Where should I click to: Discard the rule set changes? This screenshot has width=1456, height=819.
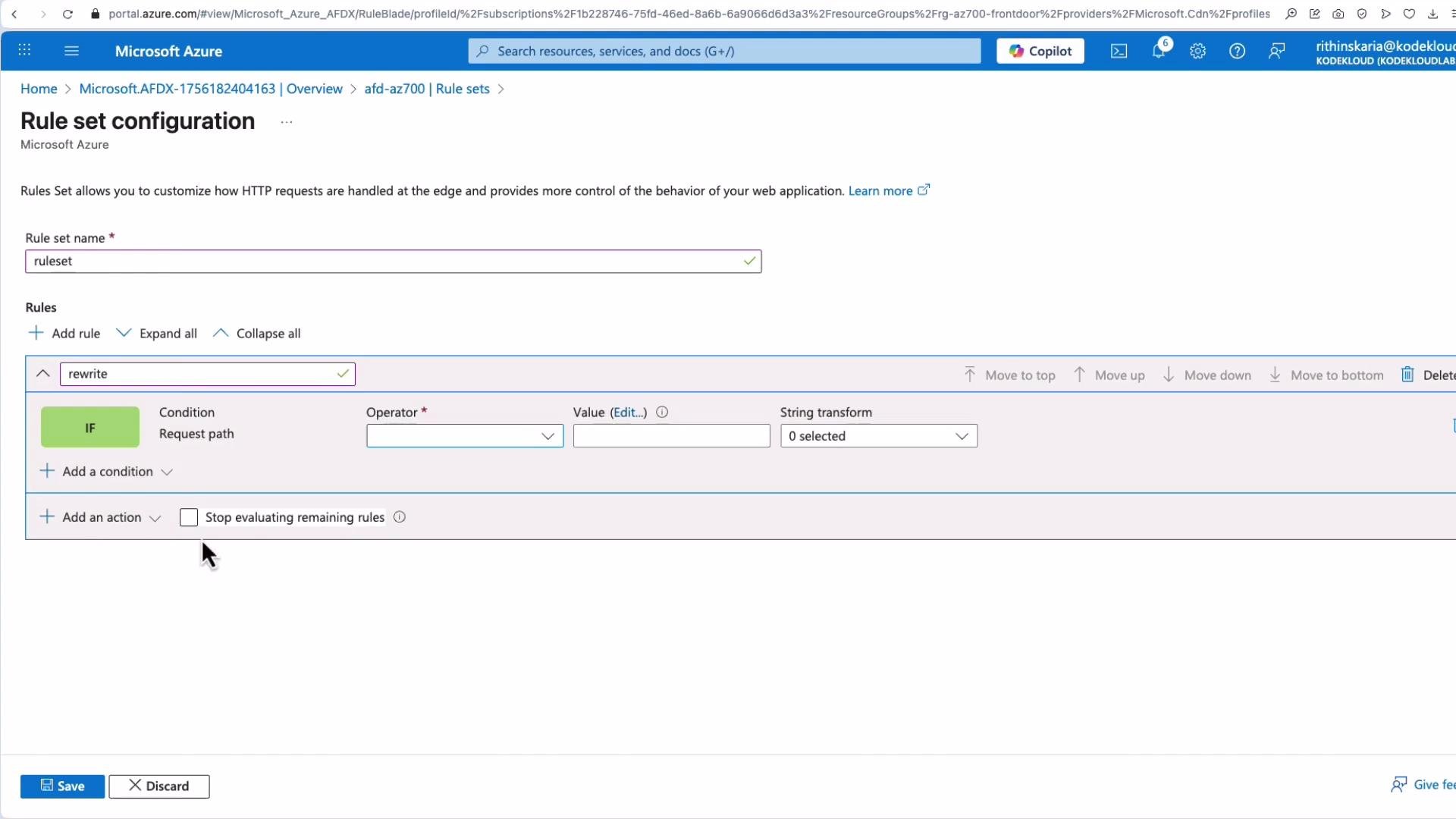click(x=159, y=786)
